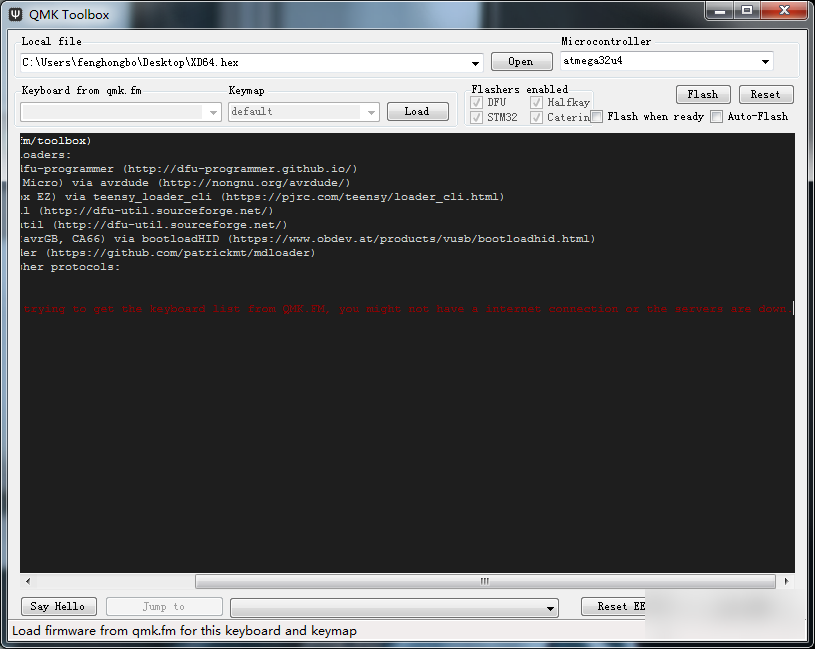Click the horizontal scrollbar thumb in log area
The image size is (815, 649).
pyautogui.click(x=485, y=581)
